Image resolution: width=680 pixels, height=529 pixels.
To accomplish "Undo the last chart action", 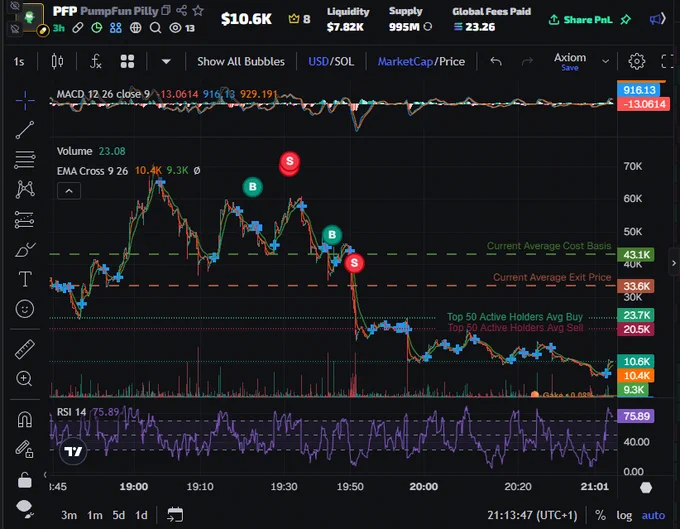I will coord(496,62).
